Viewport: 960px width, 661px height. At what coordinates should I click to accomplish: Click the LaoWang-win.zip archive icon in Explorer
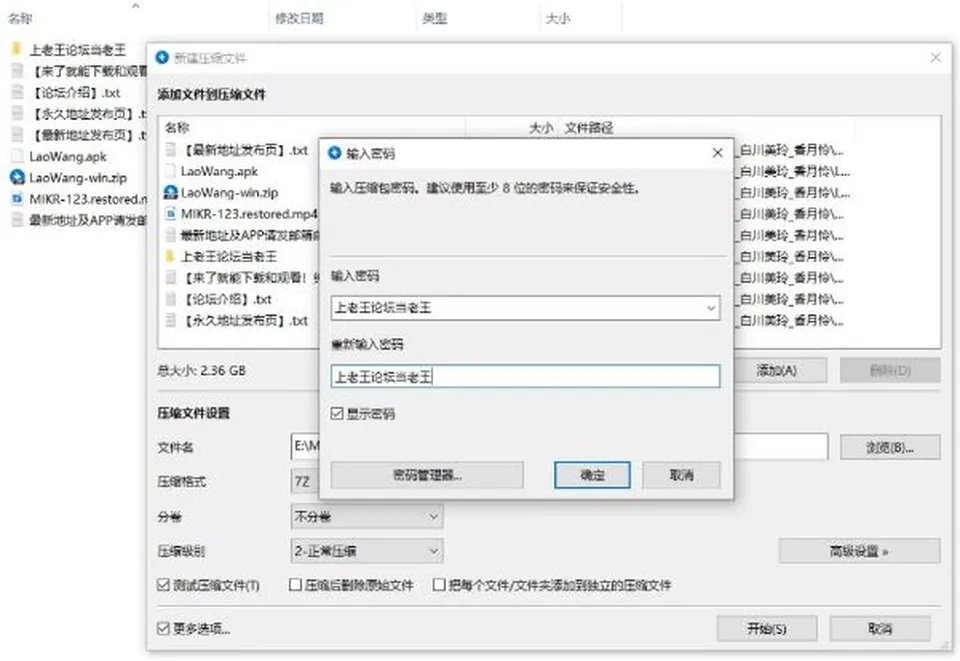(x=17, y=177)
